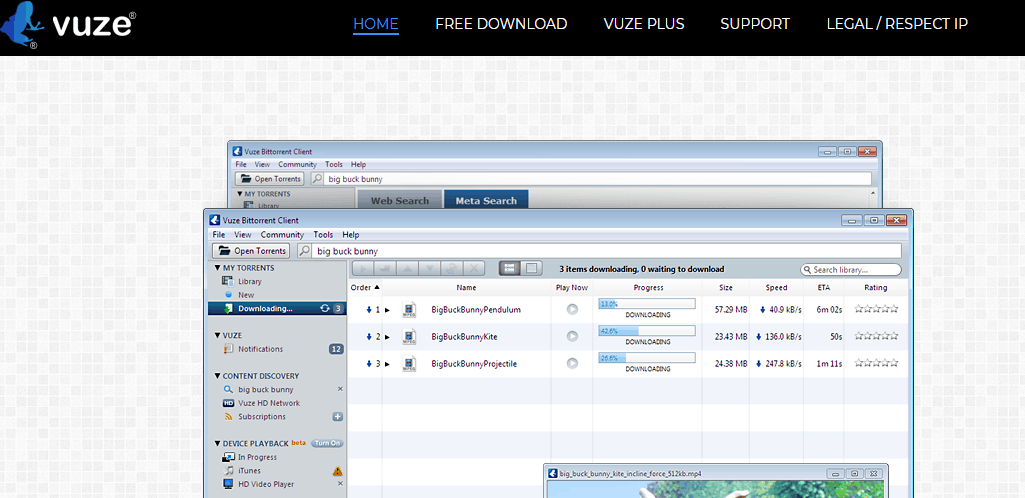
Task: Open Notifications in the sidebar
Action: click(x=260, y=349)
